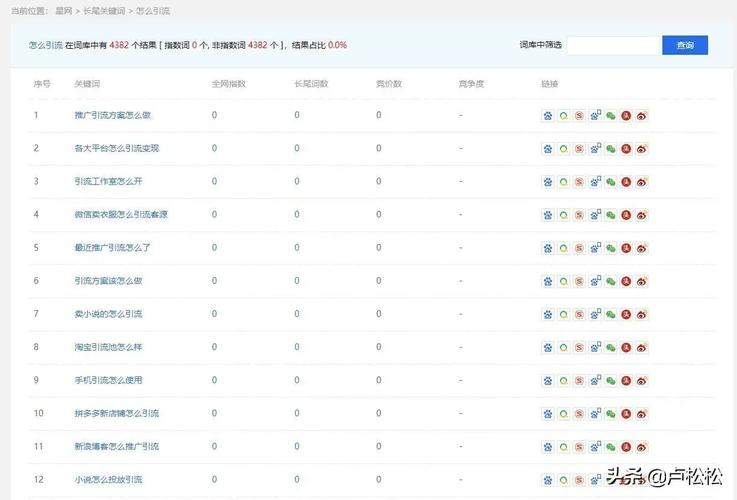737x500 pixels.
Task: Open keyword link 各大平台怎么引流变现
Action: 117,148
